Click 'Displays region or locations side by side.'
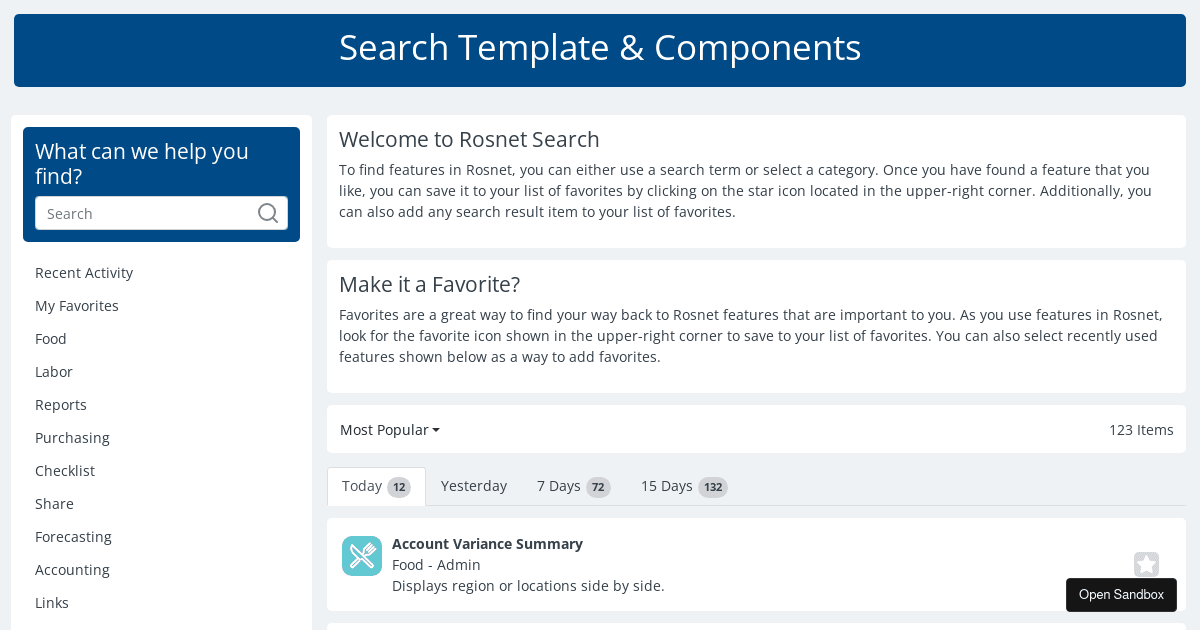This screenshot has width=1200, height=630. (x=528, y=586)
